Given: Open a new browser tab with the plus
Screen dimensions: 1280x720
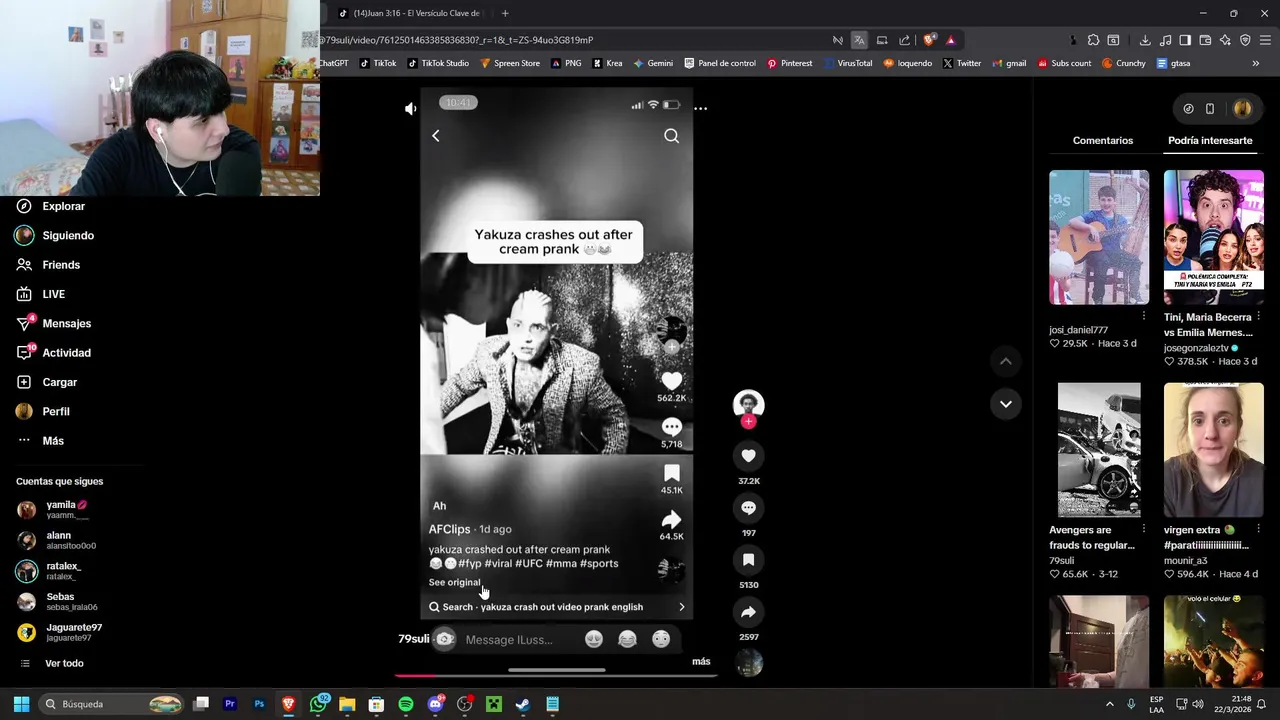Looking at the screenshot, I should click(x=505, y=13).
